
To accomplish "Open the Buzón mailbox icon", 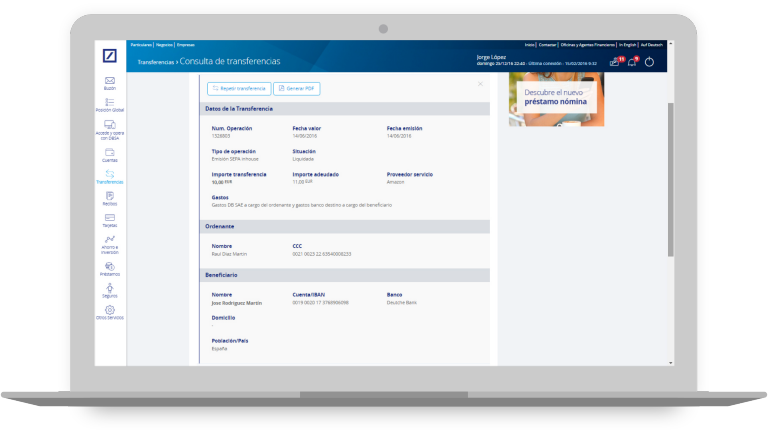I will (110, 81).
